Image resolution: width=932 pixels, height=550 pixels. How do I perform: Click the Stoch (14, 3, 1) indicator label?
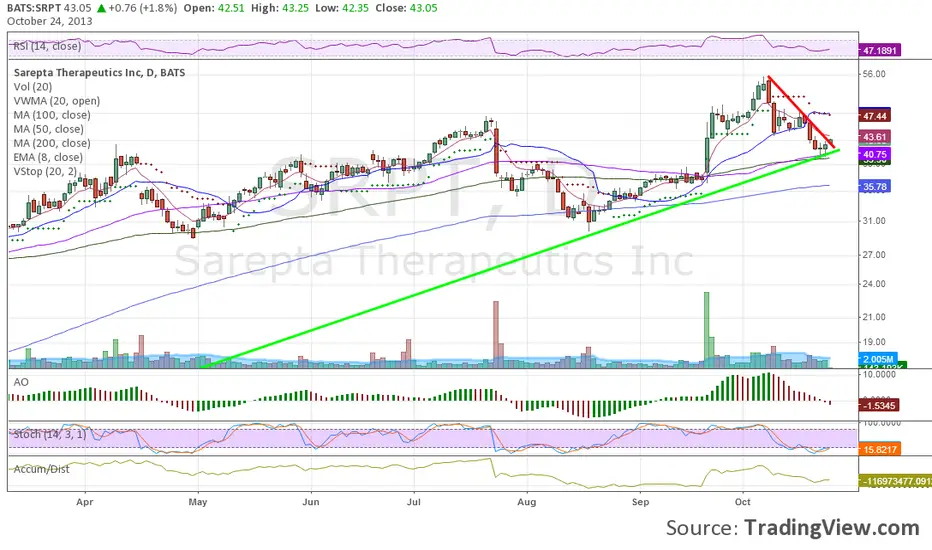49,434
